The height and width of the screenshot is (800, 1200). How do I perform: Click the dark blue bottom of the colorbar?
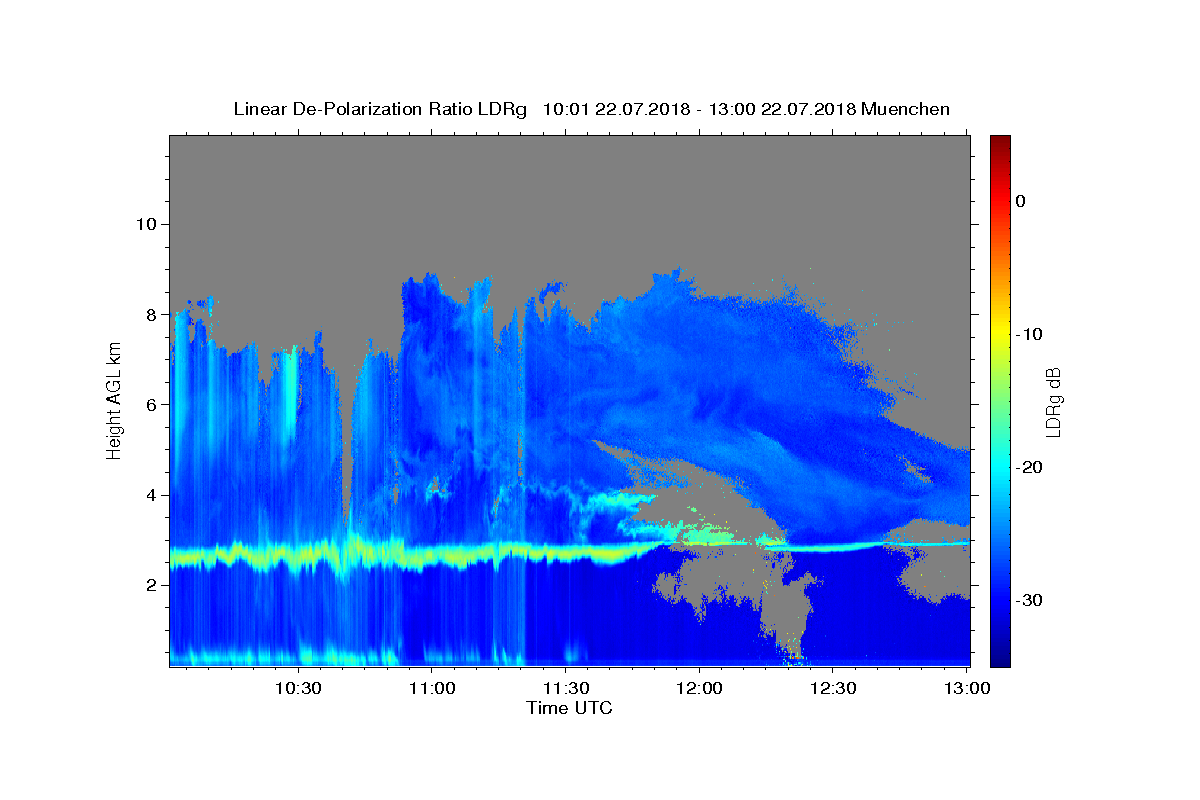(1000, 659)
